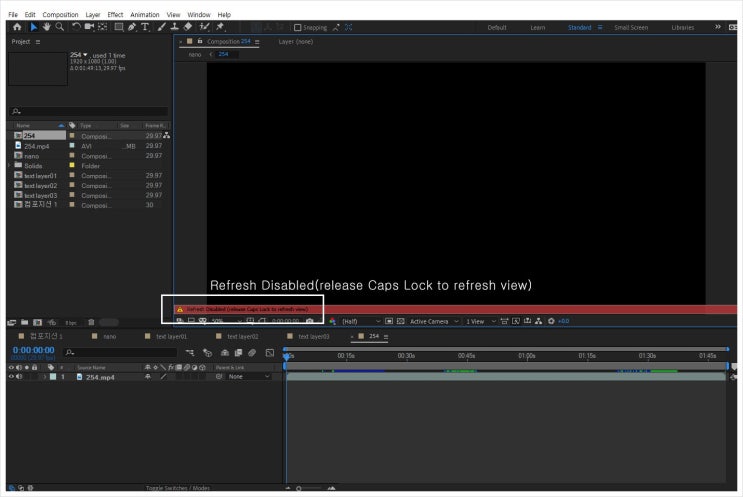Expand the 254.mp4 layer properties
The image size is (743, 497).
click(x=45, y=377)
